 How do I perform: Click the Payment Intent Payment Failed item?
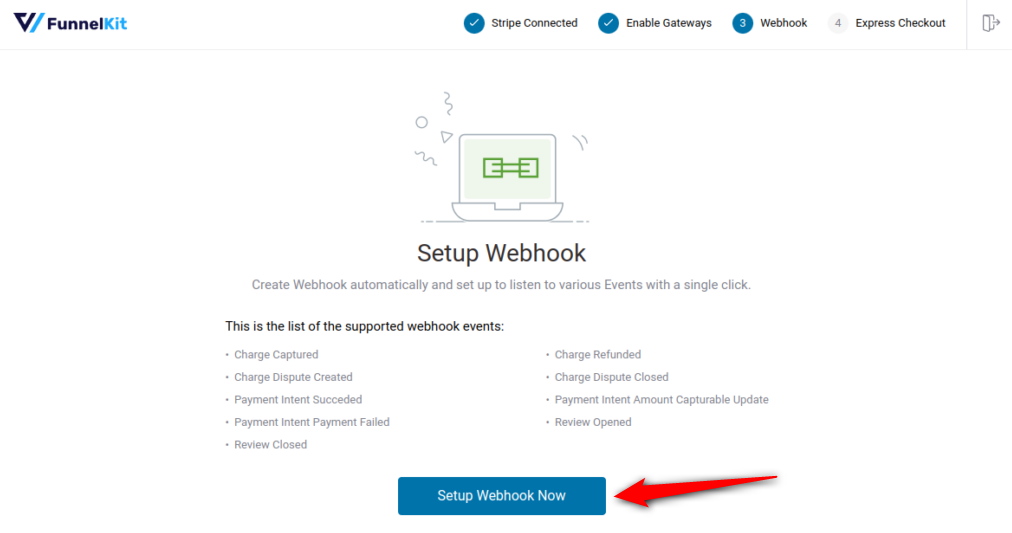[312, 422]
